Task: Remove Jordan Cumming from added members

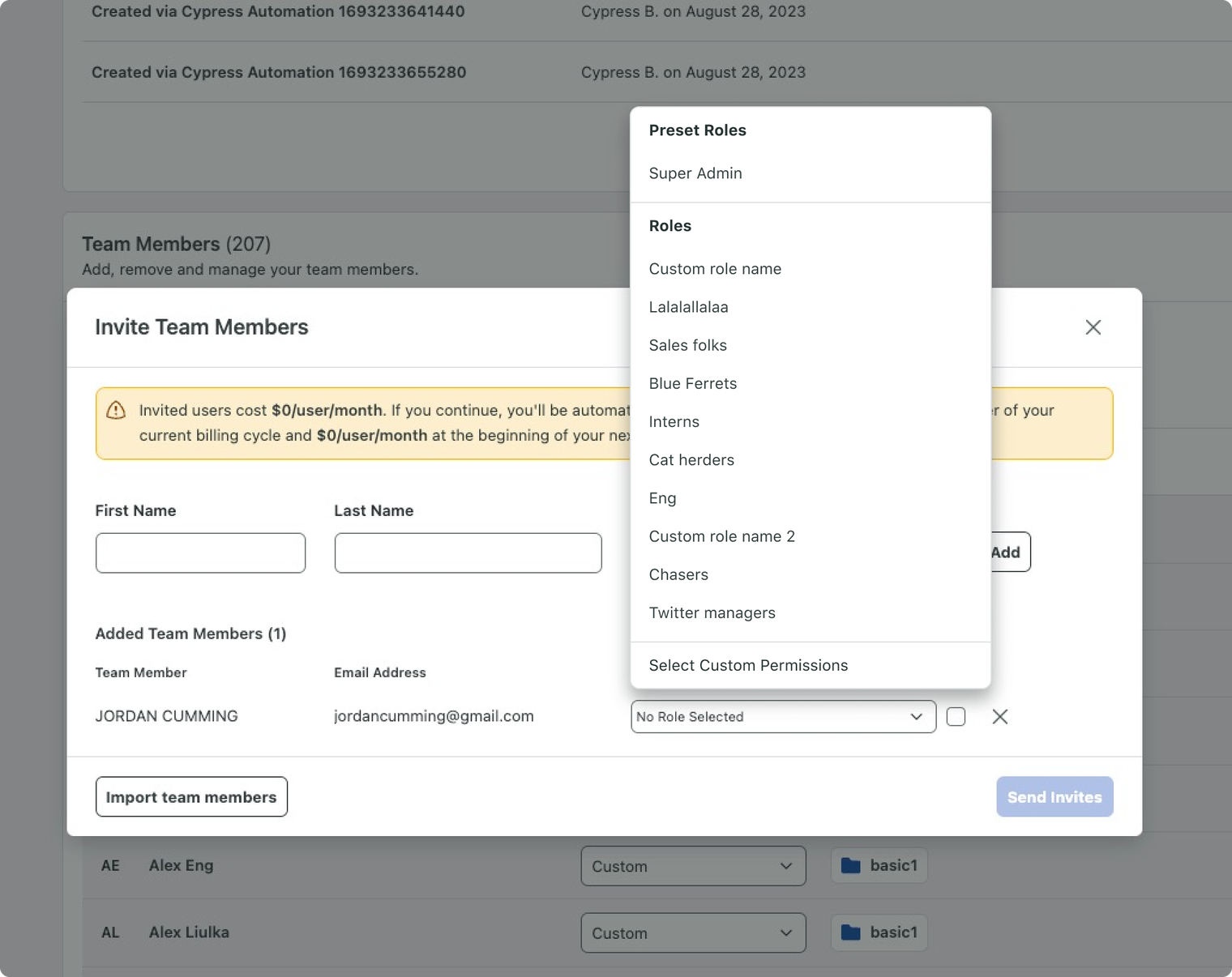Action: [999, 717]
